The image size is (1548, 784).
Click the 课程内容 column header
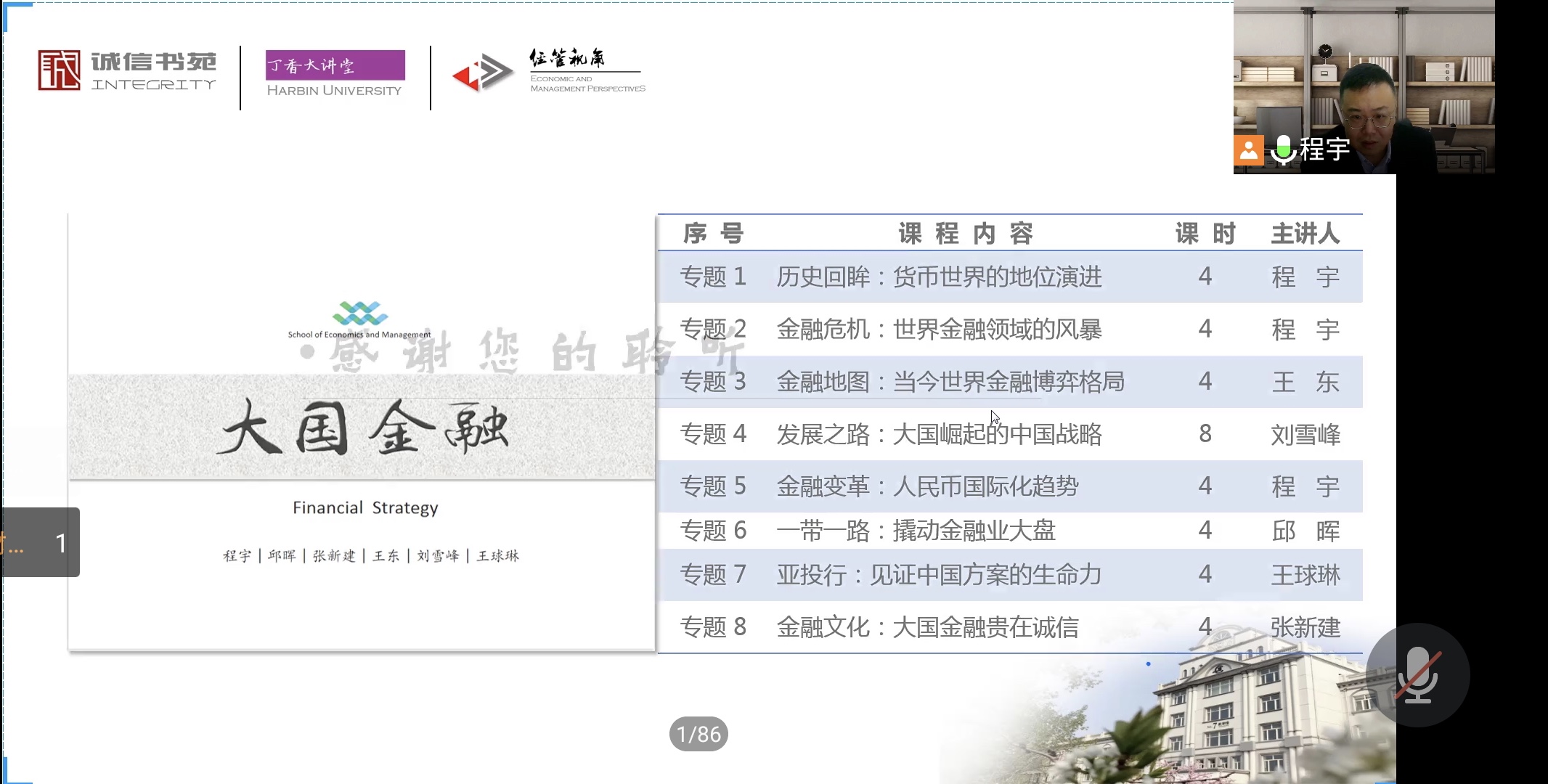tap(965, 234)
